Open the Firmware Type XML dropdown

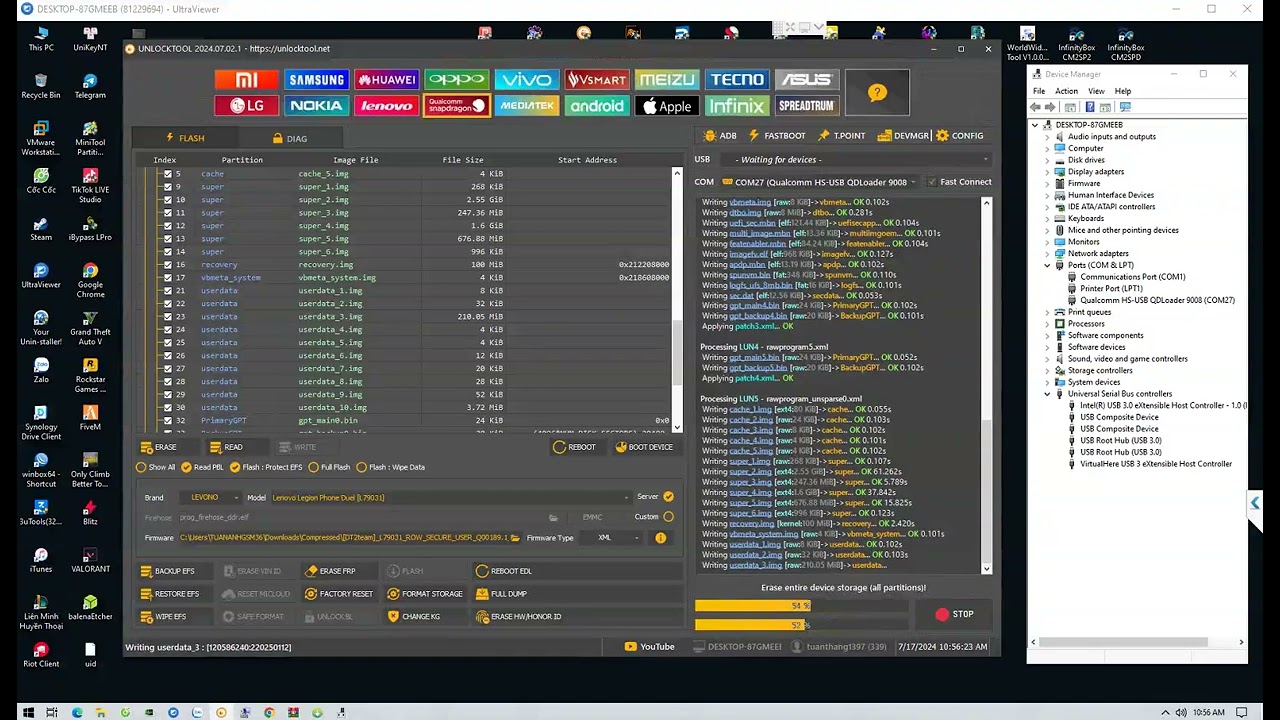point(611,538)
